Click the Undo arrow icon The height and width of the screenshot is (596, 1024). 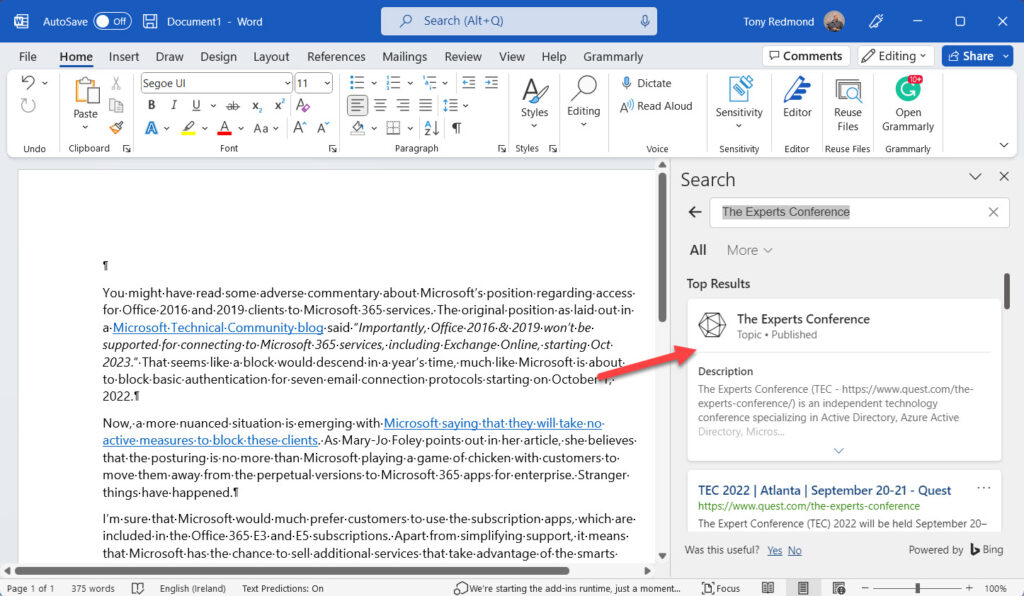pos(28,82)
